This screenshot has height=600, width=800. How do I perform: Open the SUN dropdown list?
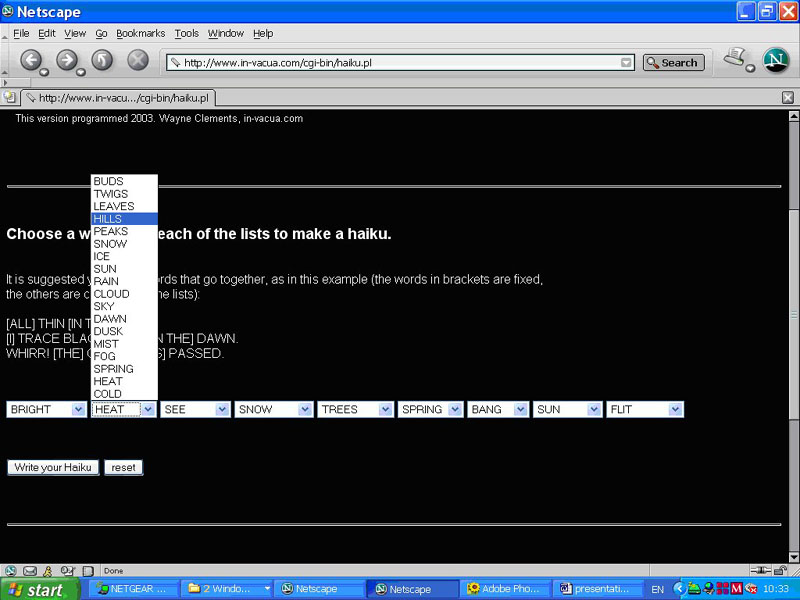[x=567, y=409]
